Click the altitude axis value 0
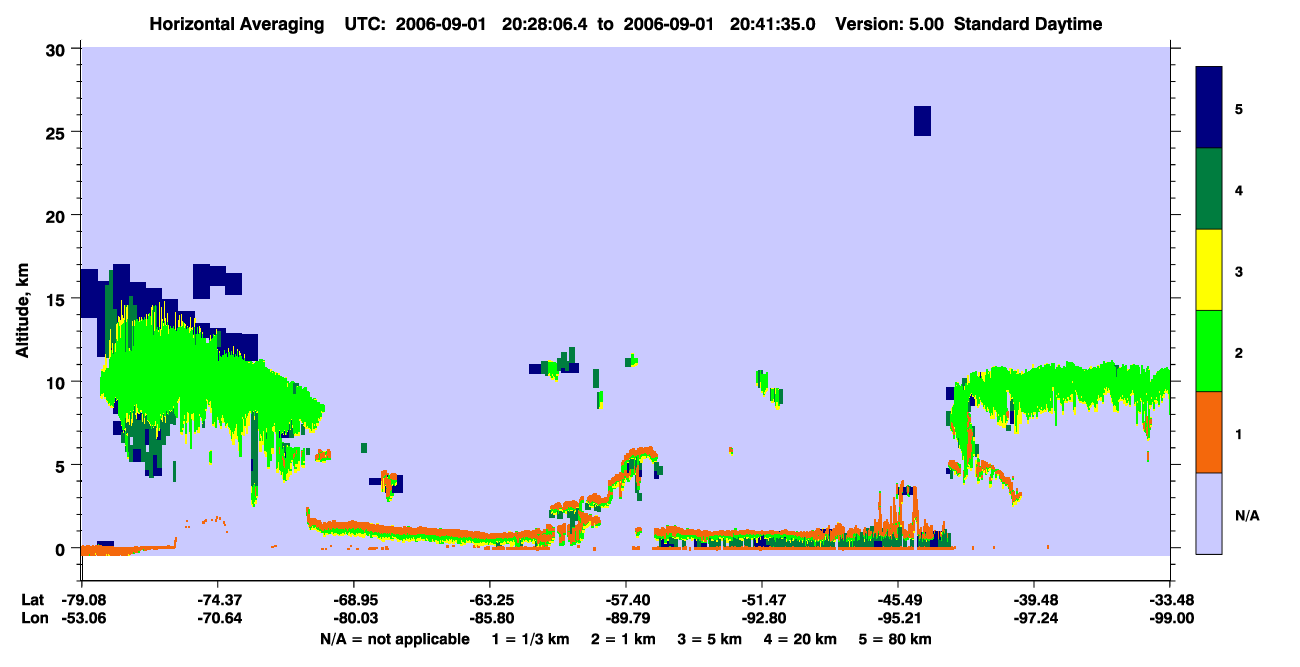Screen dimensions: 1300x667 (x=62, y=548)
